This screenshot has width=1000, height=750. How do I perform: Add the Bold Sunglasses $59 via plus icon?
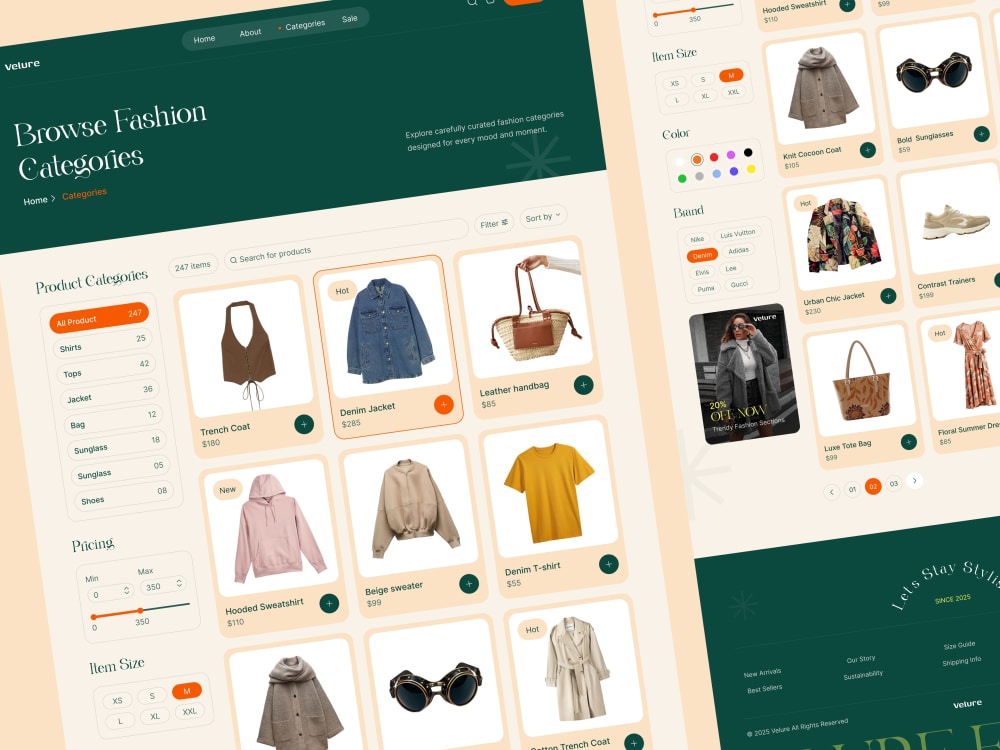tap(982, 134)
